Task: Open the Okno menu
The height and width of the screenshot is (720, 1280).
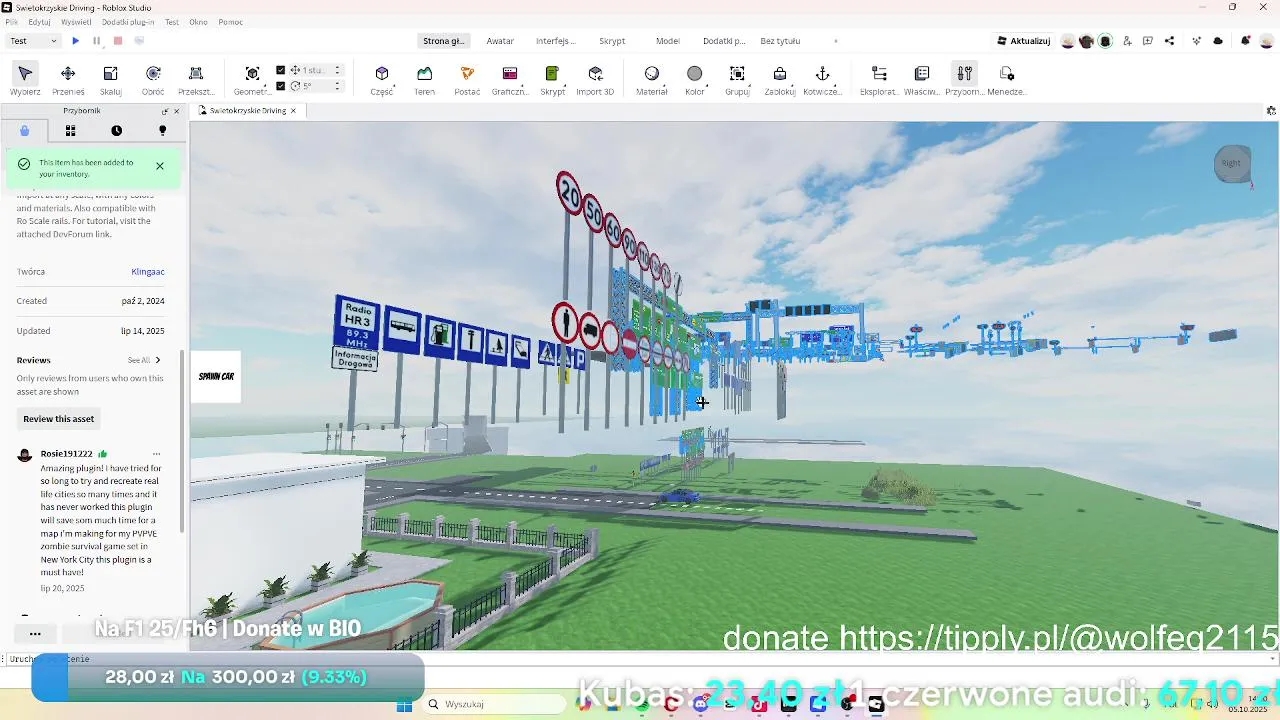Action: click(198, 22)
